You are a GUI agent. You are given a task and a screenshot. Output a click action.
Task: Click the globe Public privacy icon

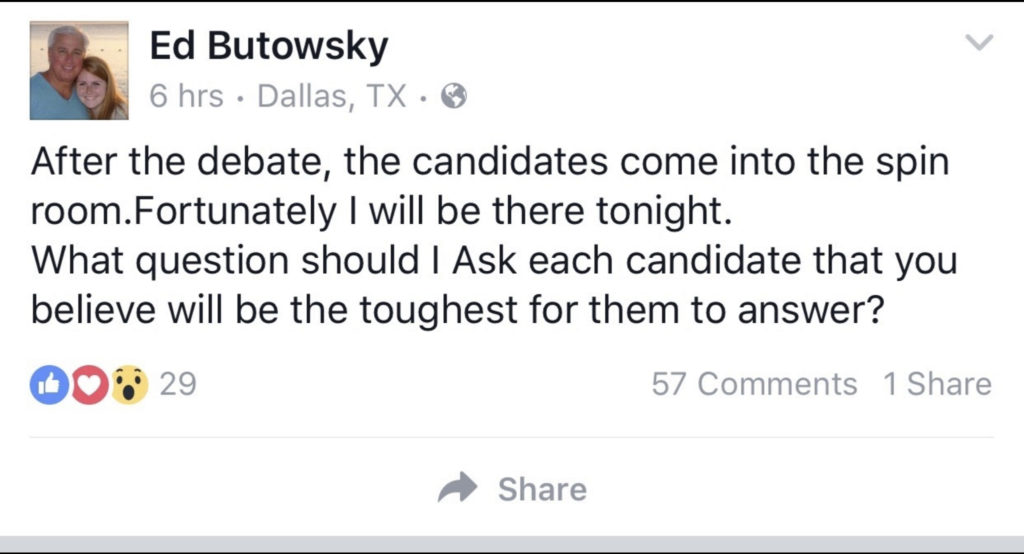(455, 97)
